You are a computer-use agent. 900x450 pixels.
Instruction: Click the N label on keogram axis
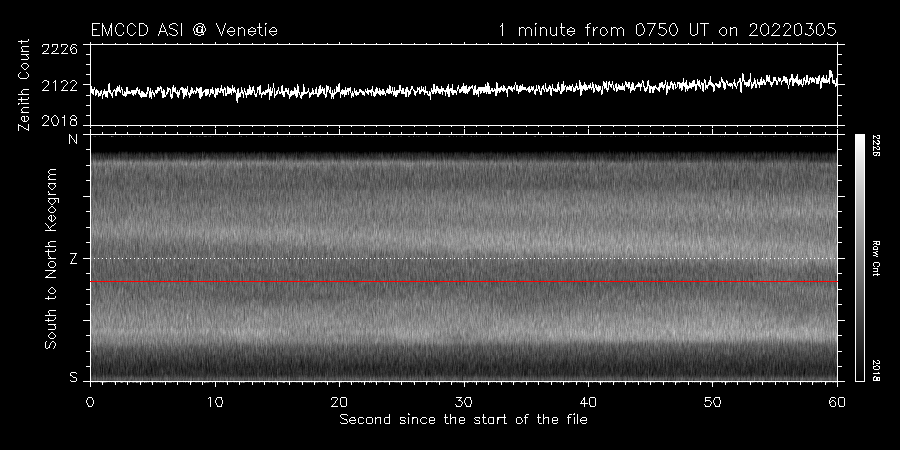tap(73, 139)
